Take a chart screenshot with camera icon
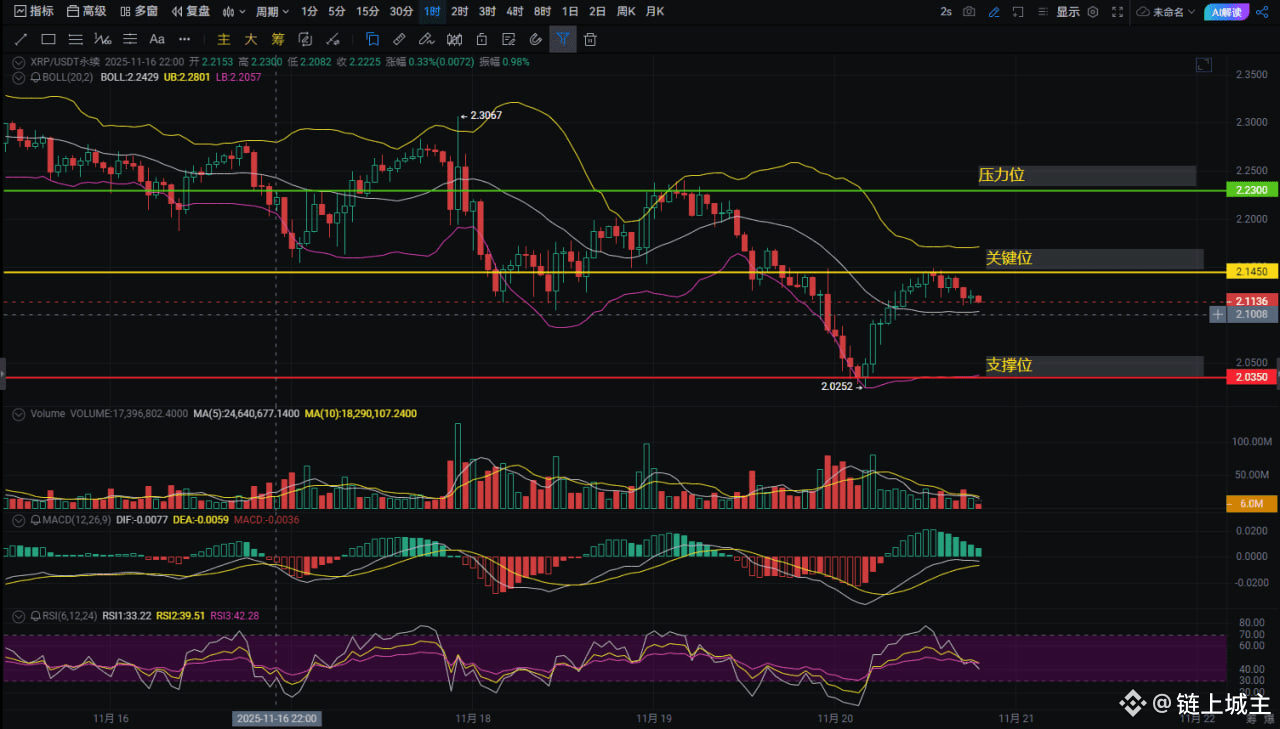Viewport: 1280px width, 729px height. point(969,12)
